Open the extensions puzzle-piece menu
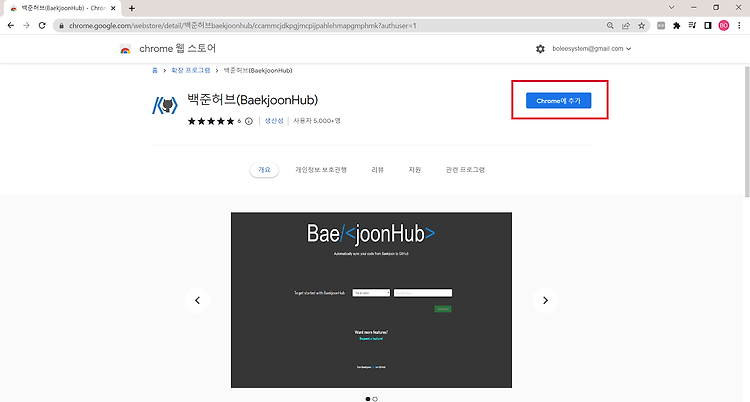 point(676,26)
